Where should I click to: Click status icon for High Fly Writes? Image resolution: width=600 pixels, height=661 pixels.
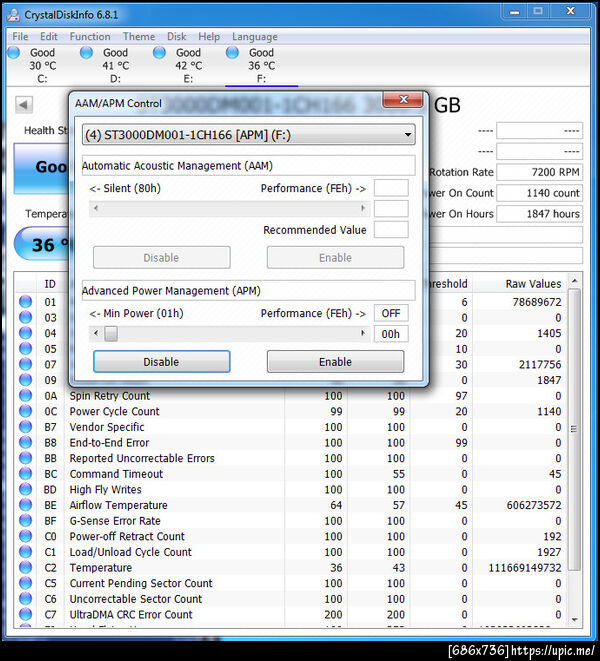pos(26,489)
